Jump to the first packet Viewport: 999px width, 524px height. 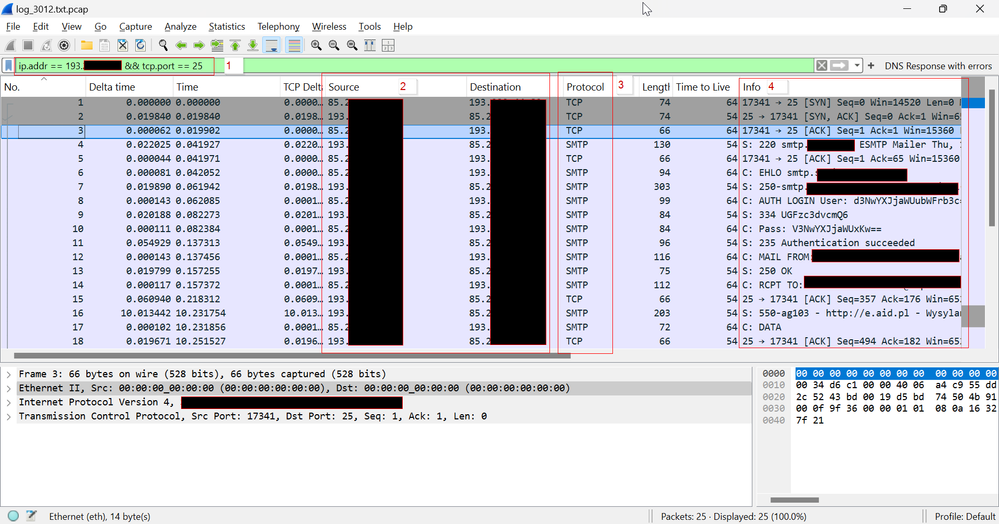pyautogui.click(x=235, y=45)
